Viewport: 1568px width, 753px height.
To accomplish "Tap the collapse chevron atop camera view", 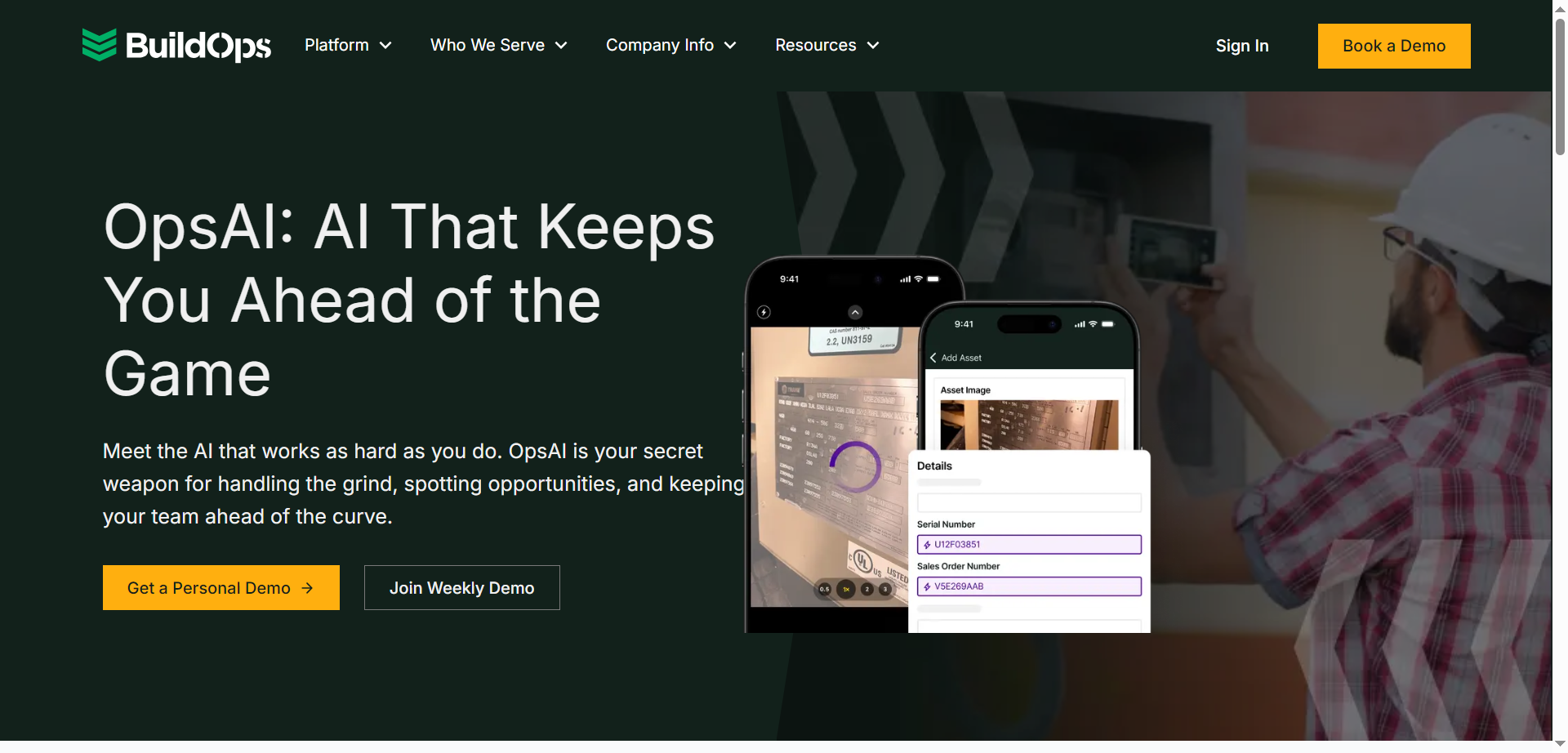I will (855, 312).
